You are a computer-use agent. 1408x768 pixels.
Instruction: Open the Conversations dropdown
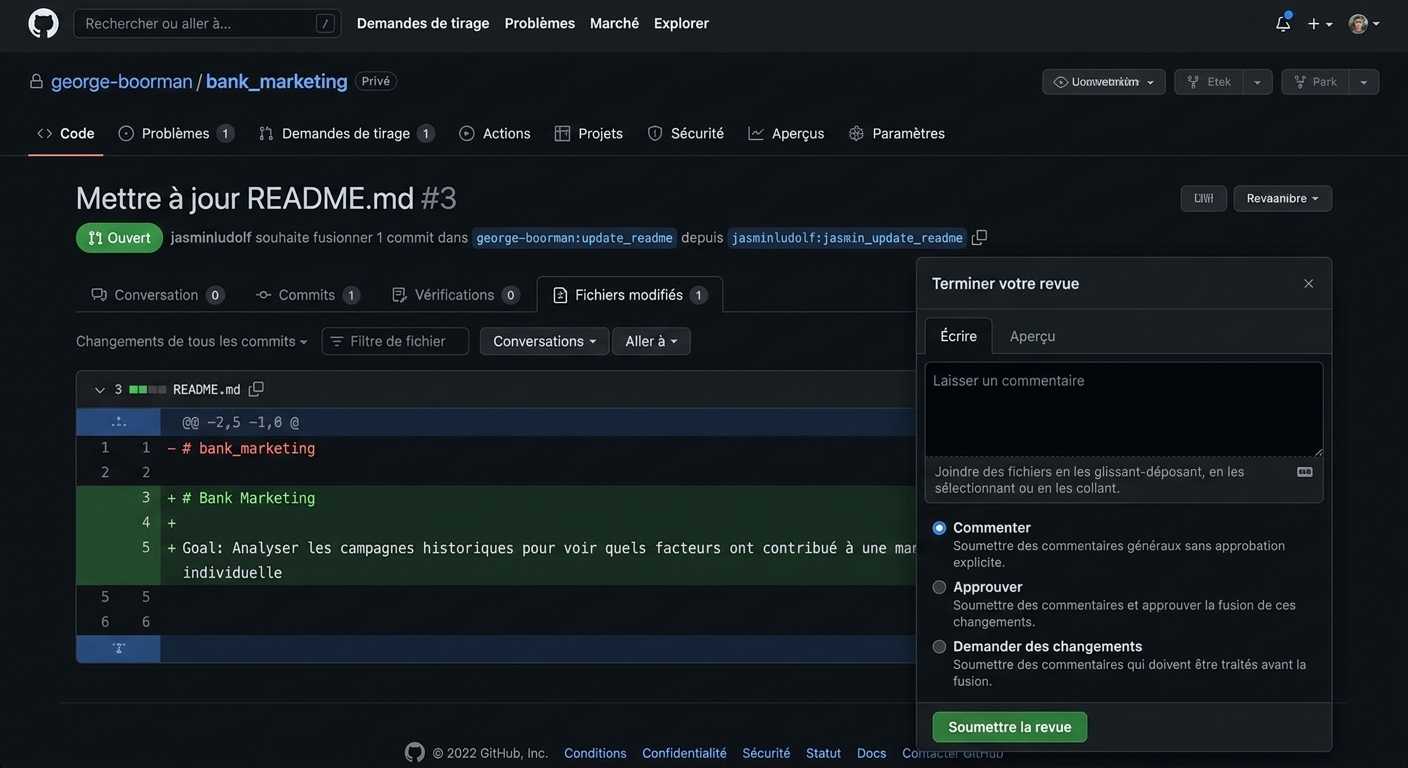click(544, 341)
